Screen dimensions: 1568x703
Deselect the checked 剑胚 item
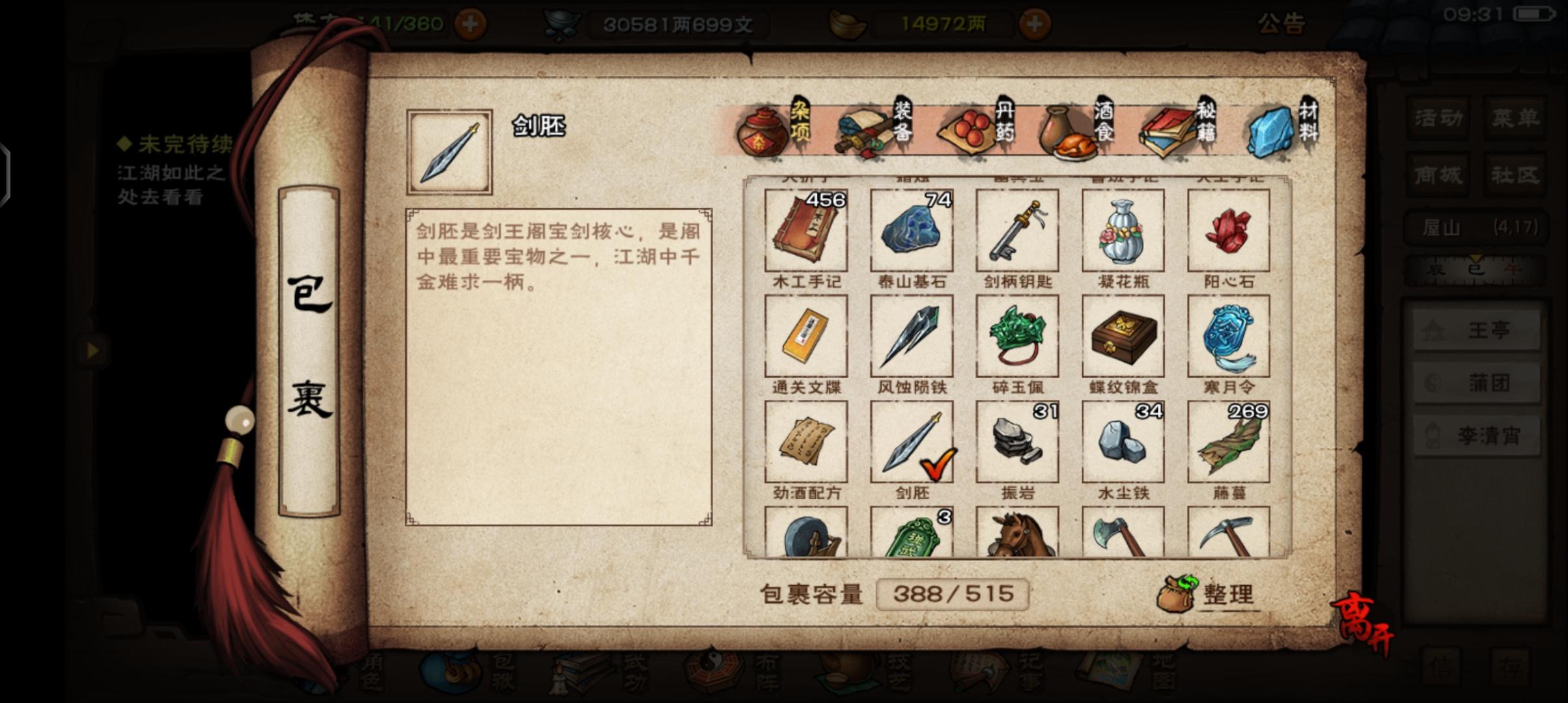tap(912, 442)
